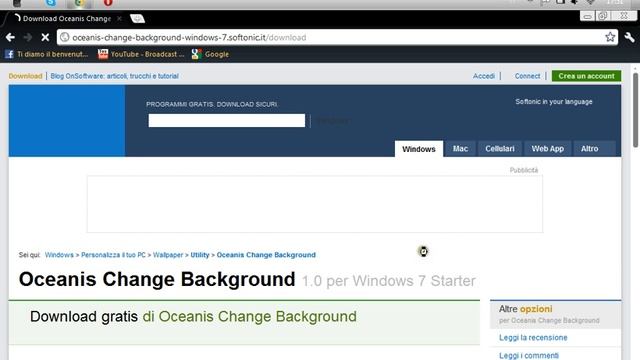Switch to the Windows platform tab

tap(418, 149)
